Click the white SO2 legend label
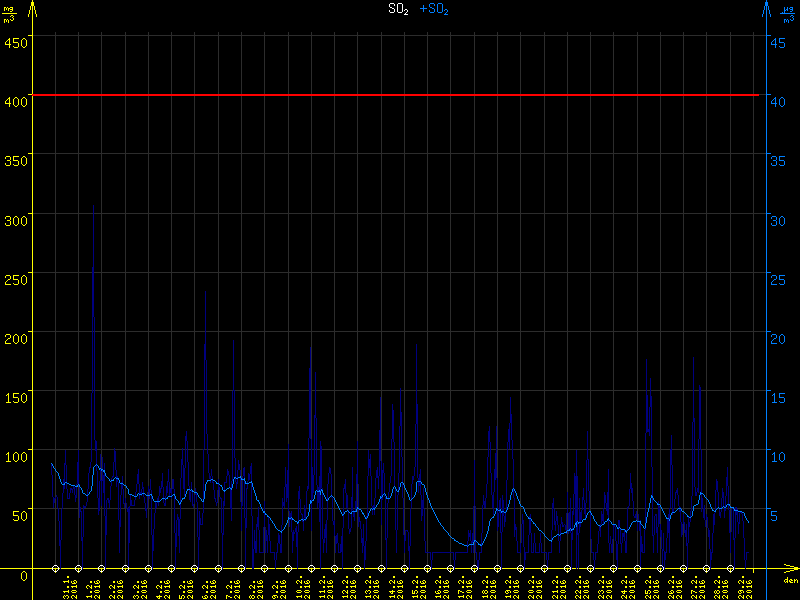The image size is (800, 600). point(398,9)
